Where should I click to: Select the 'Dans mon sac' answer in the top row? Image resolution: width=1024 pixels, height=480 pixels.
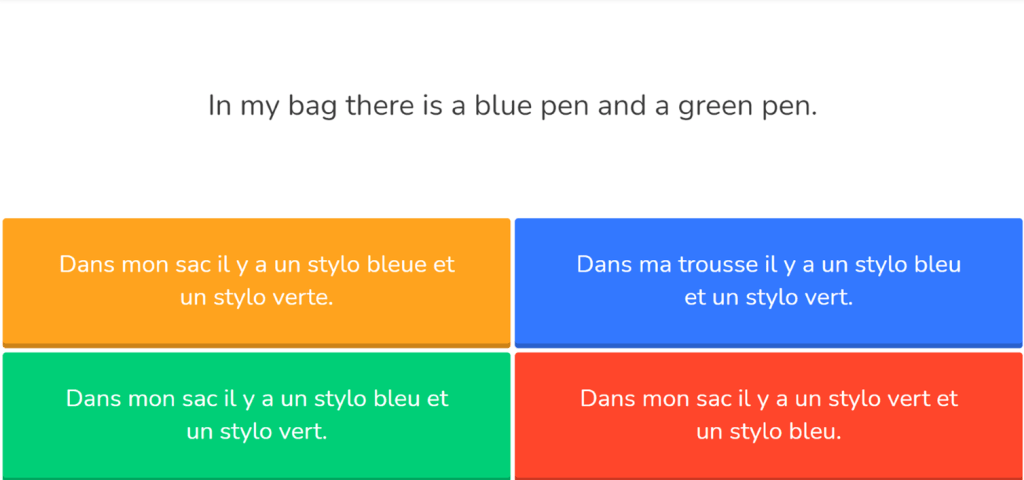[256, 281]
